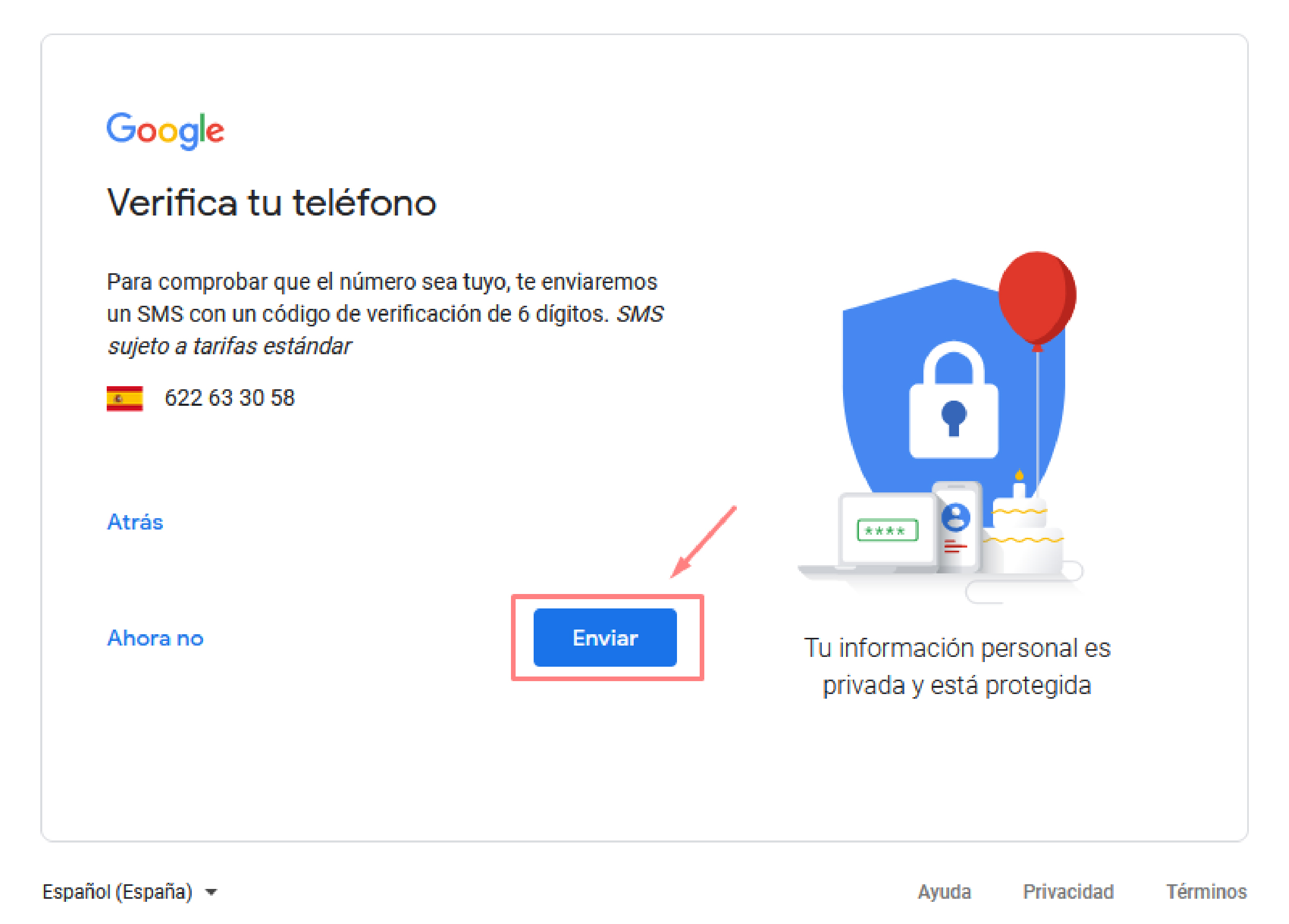This screenshot has width=1289, height=924.
Task: Click the blue security shield graphic
Action: coord(954,386)
